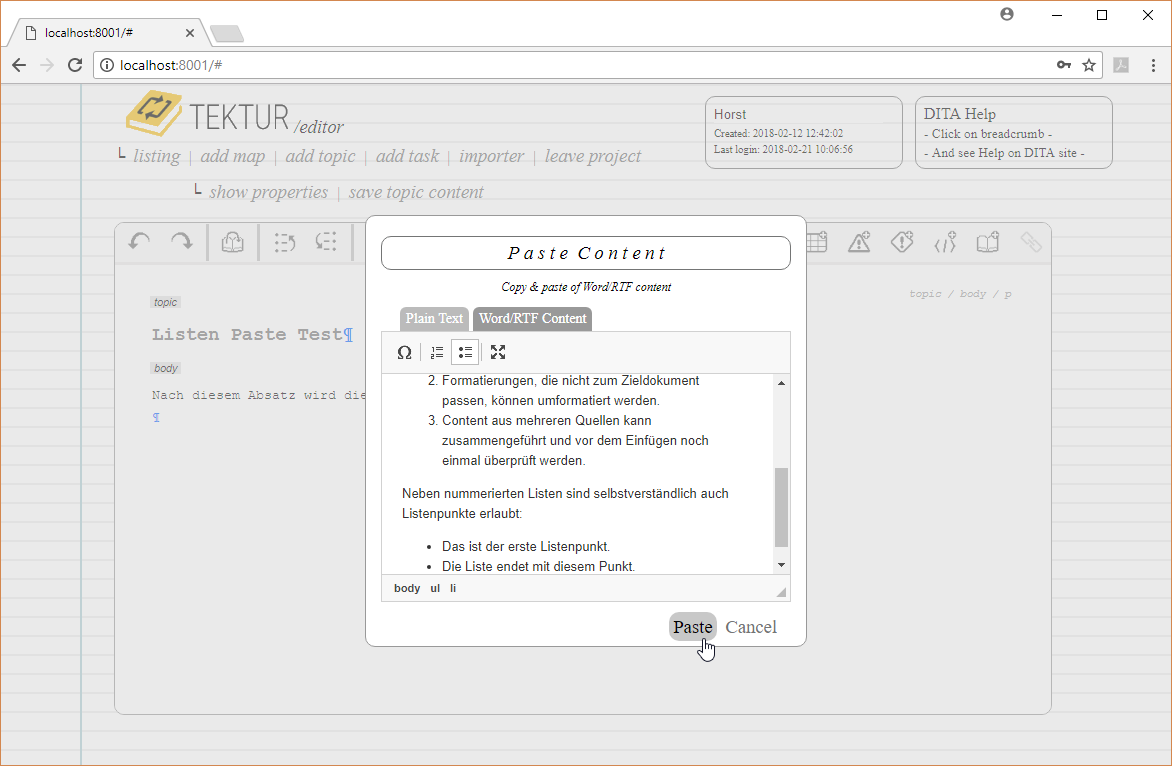1172x766 pixels.
Task: Undo last action in editor toolbar
Action: (140, 242)
